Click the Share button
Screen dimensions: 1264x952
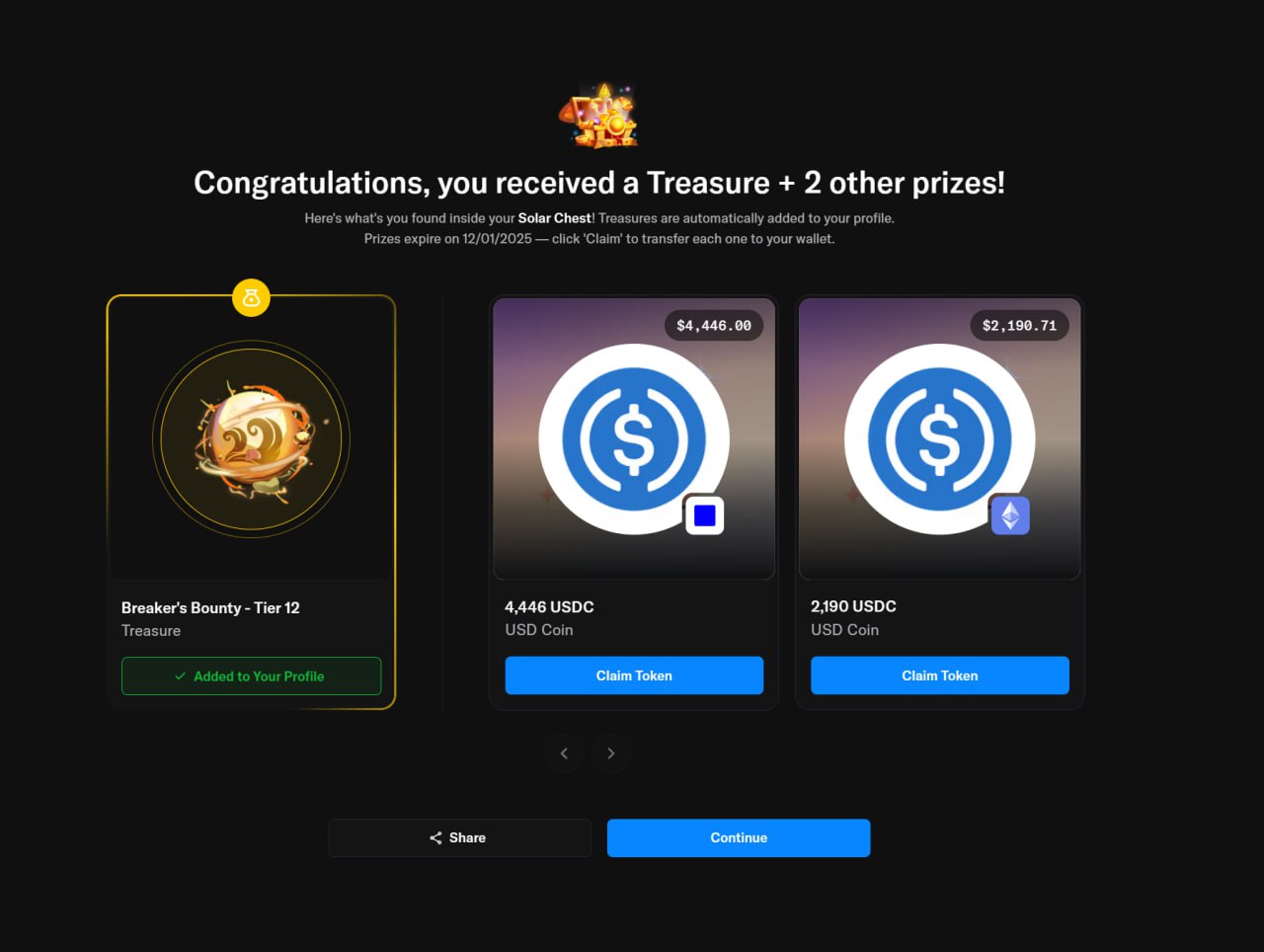(x=459, y=837)
